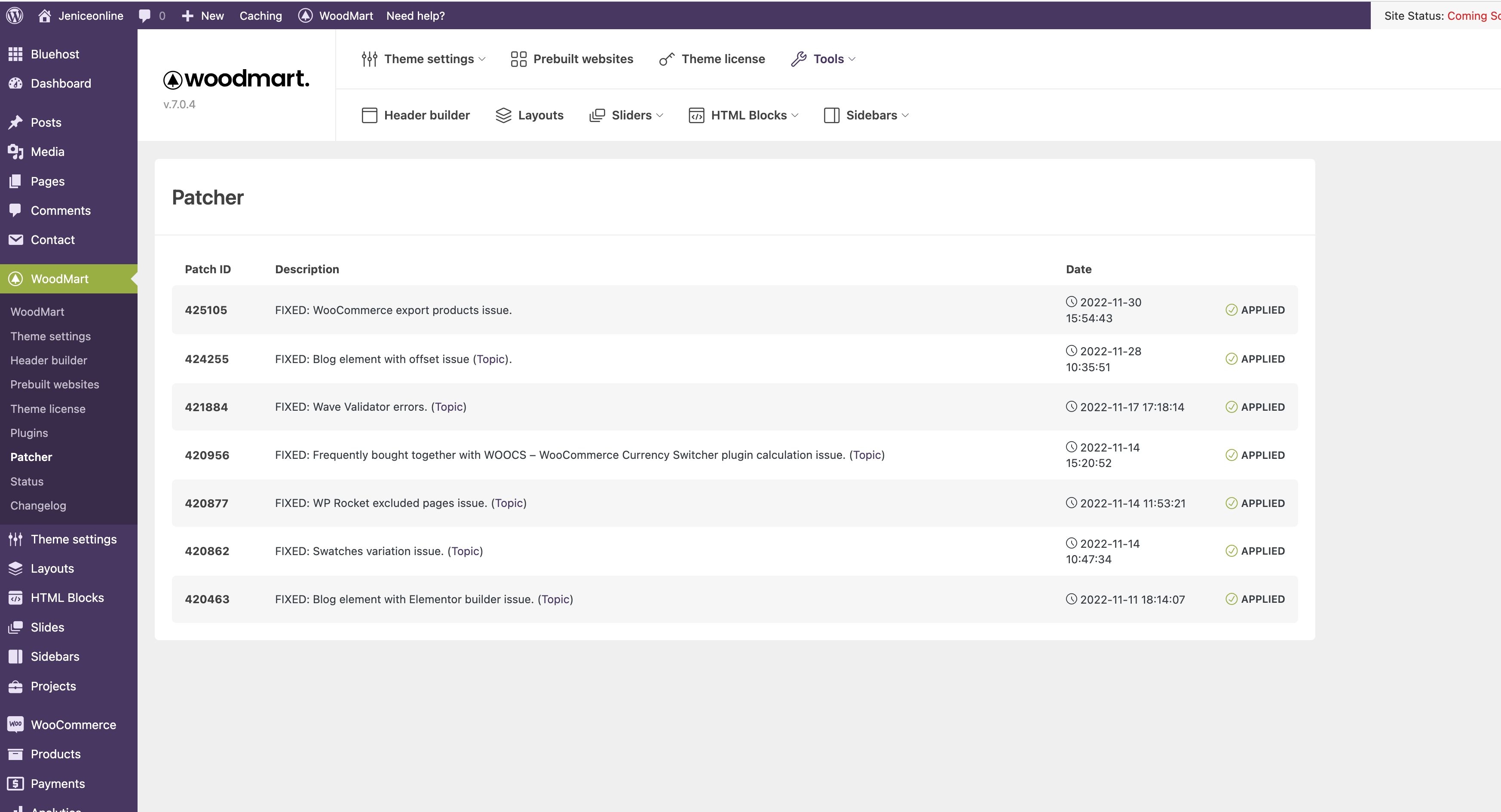Select Status in WoodMart submenu

pyautogui.click(x=27, y=481)
